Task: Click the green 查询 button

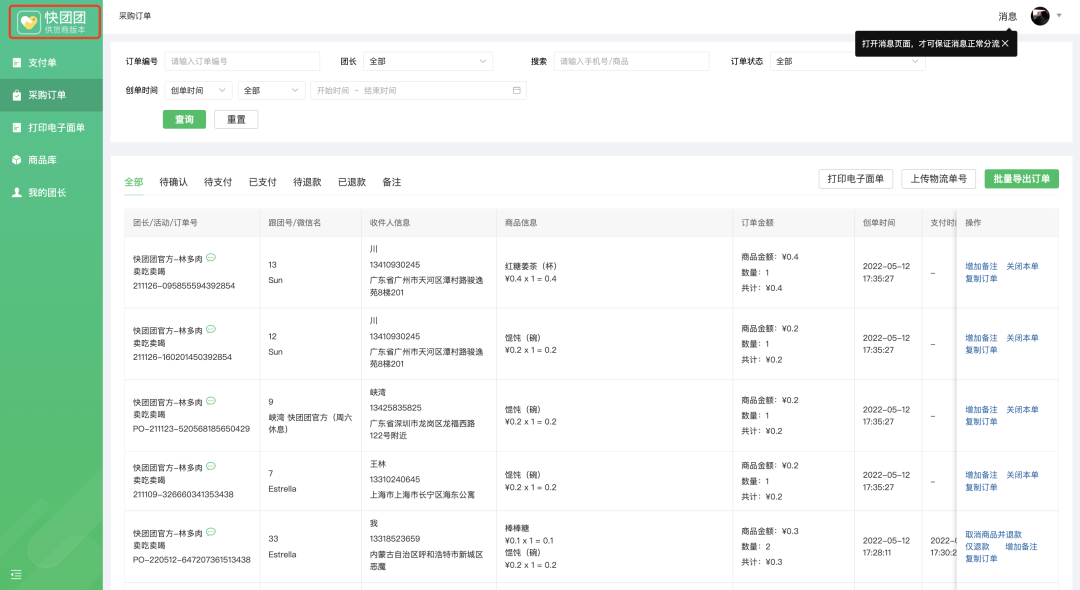Action: pyautogui.click(x=184, y=120)
